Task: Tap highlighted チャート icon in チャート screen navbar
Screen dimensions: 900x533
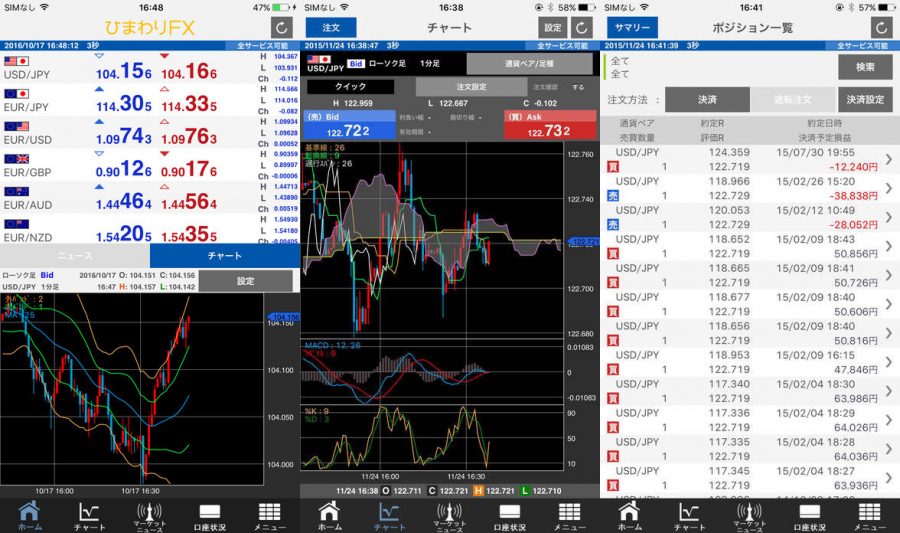Action: click(x=389, y=516)
